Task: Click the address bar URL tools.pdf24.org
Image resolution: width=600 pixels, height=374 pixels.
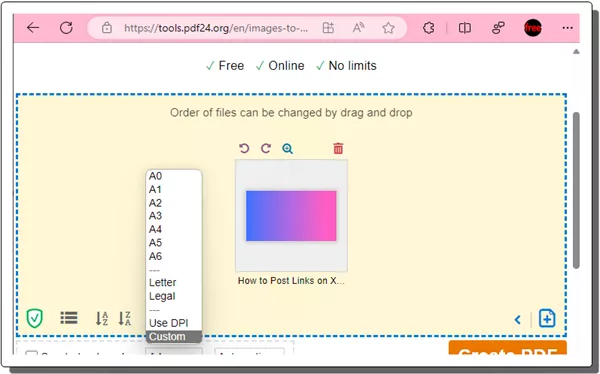Action: pos(216,28)
